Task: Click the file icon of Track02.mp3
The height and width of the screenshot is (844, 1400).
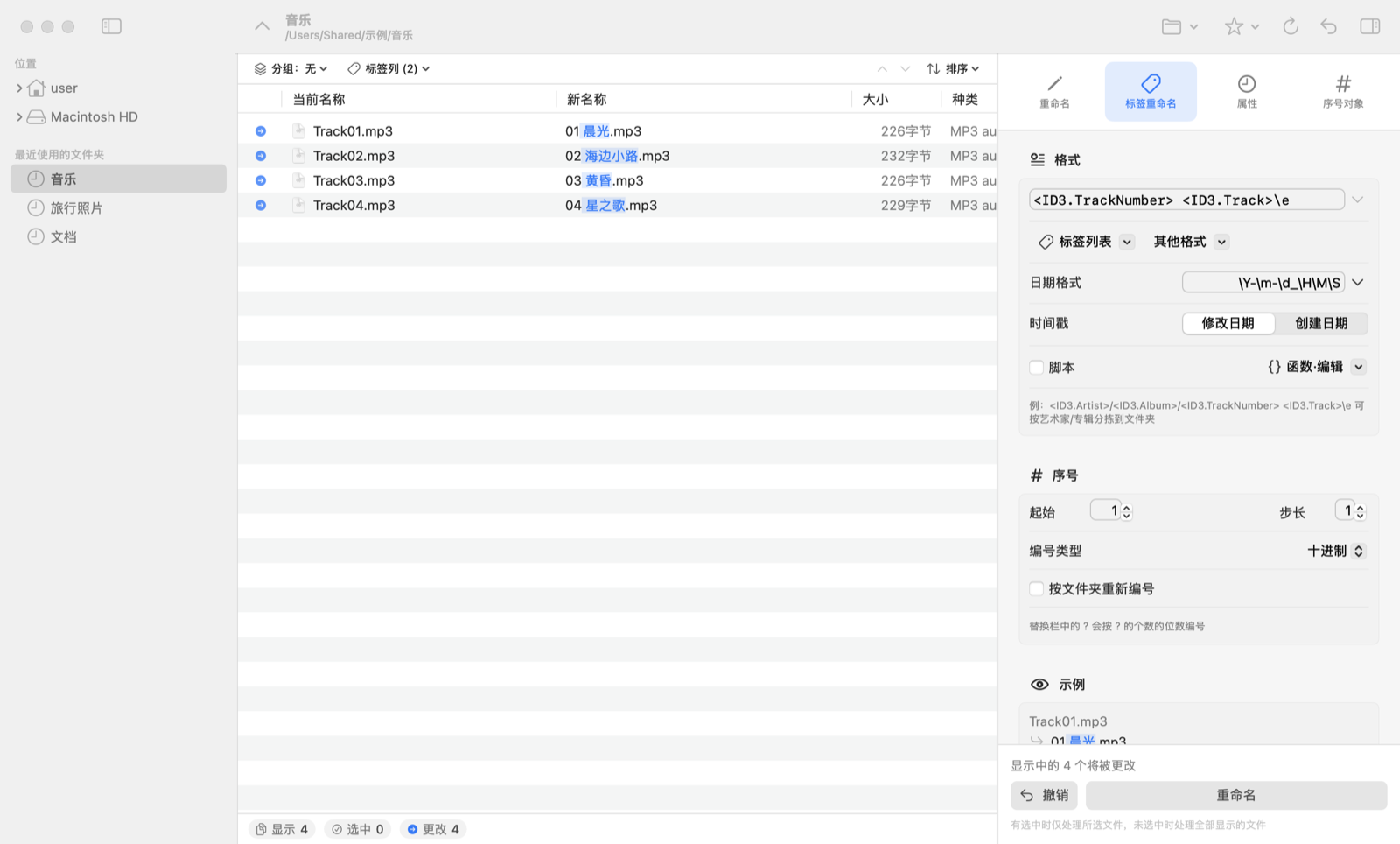Action: [x=298, y=156]
